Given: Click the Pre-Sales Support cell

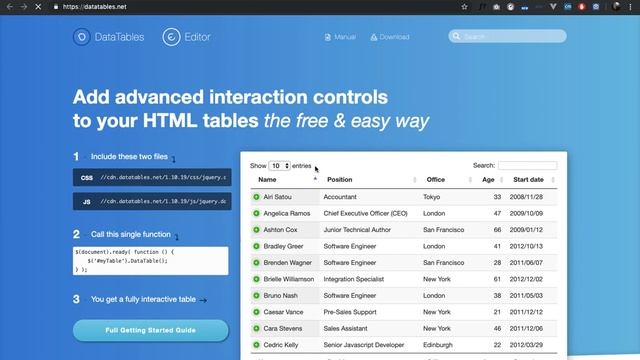Looking at the screenshot, I should point(350,312).
